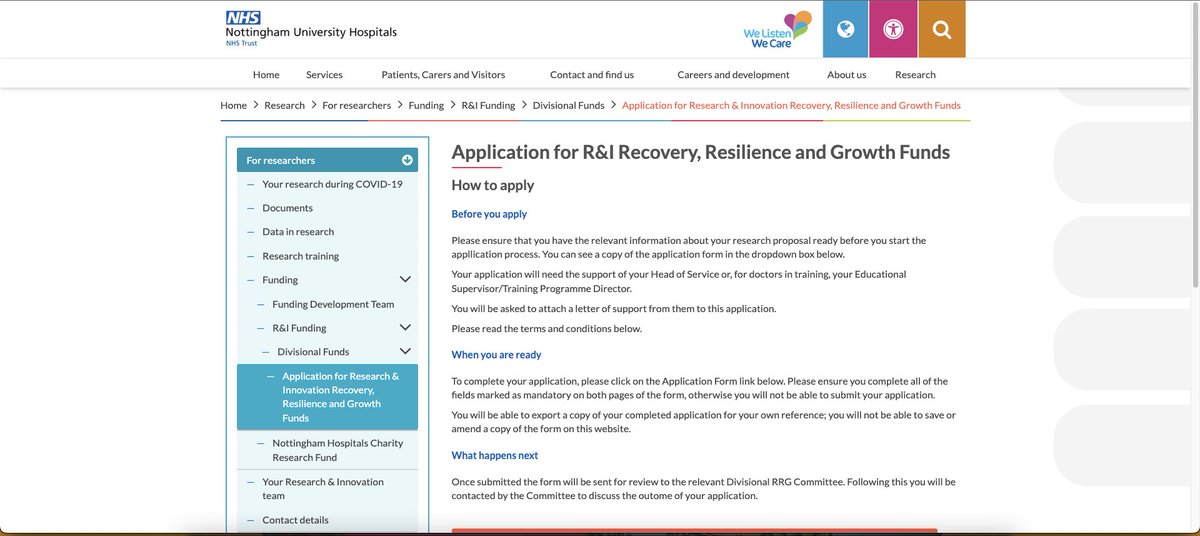This screenshot has height=536, width=1200.
Task: Open the blue globe language icon
Action: [x=845, y=29]
